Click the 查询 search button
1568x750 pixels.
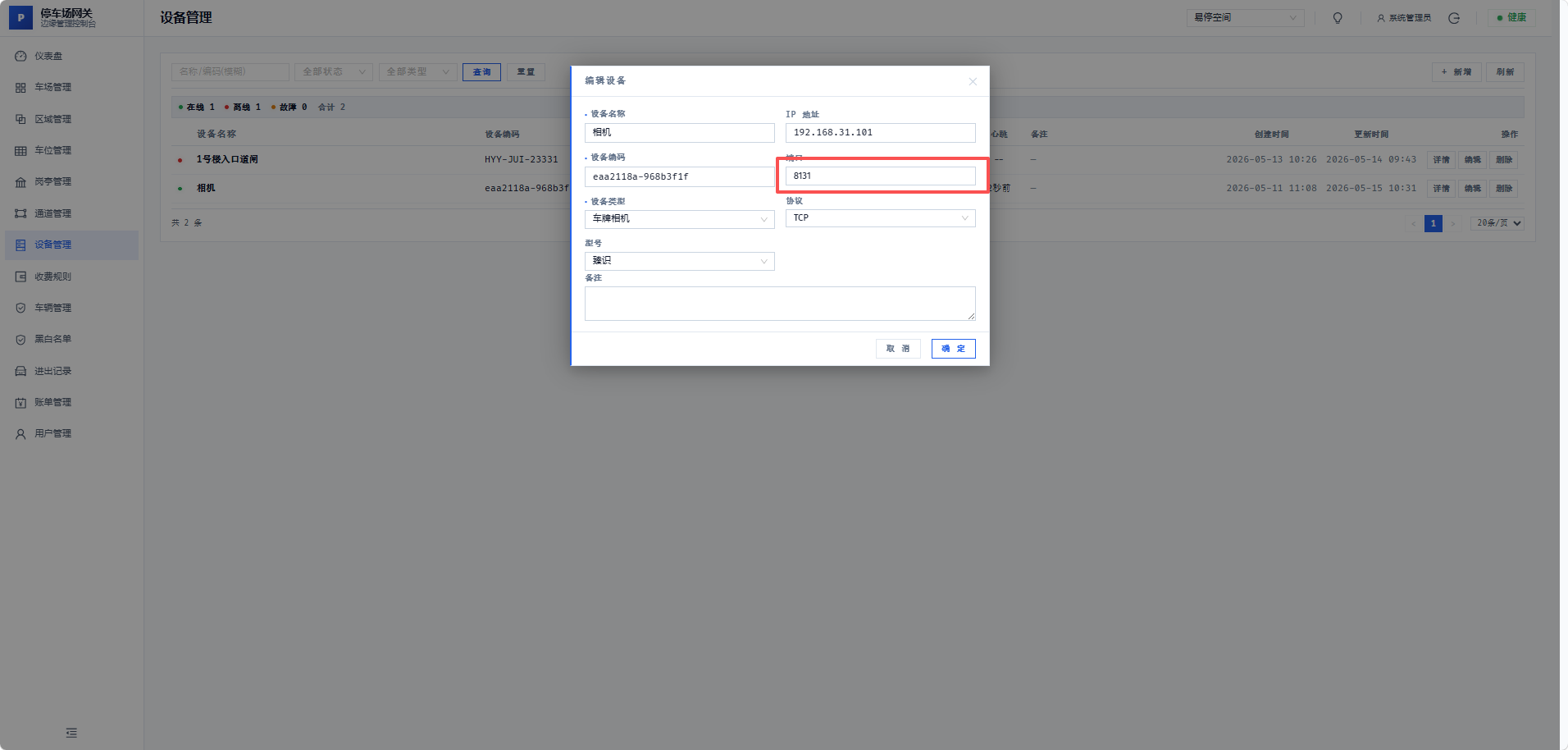tap(481, 72)
